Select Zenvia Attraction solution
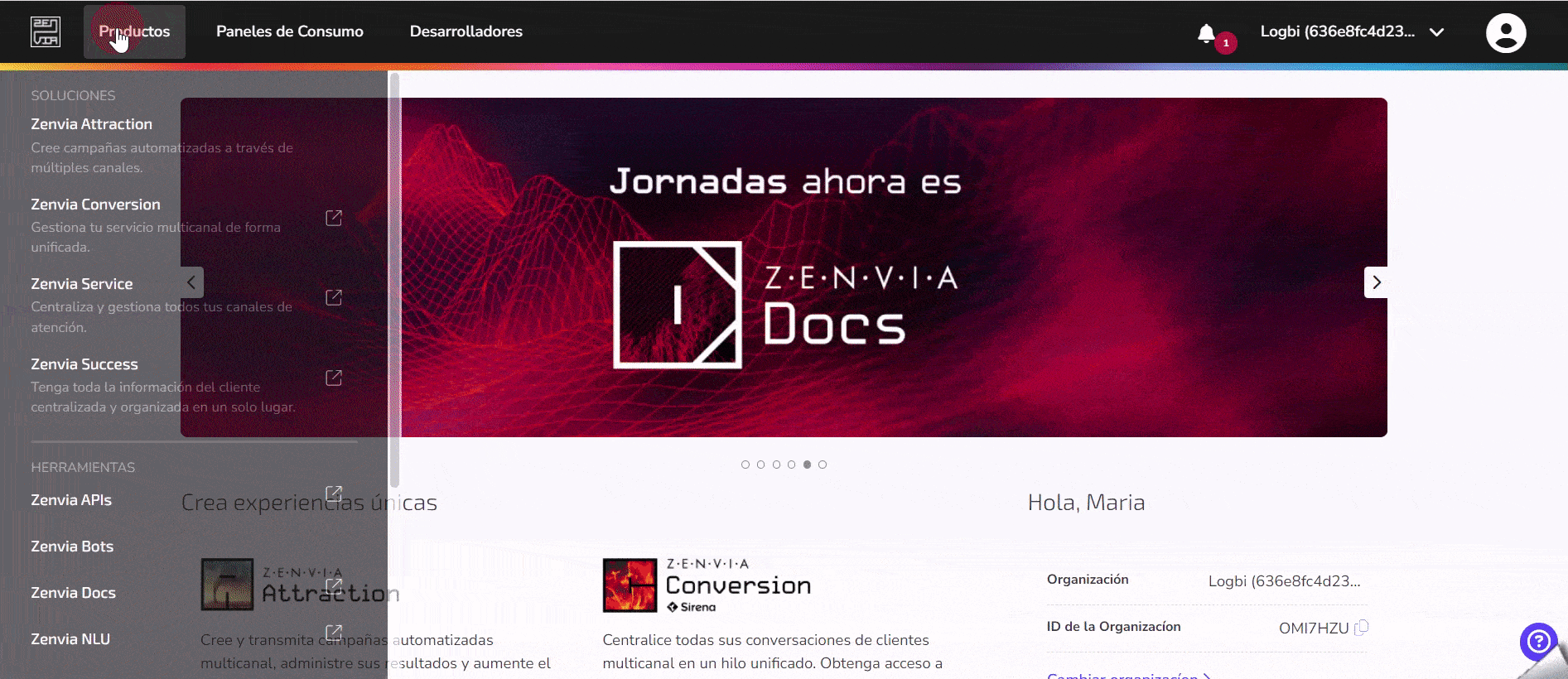This screenshot has width=1568, height=679. point(92,124)
